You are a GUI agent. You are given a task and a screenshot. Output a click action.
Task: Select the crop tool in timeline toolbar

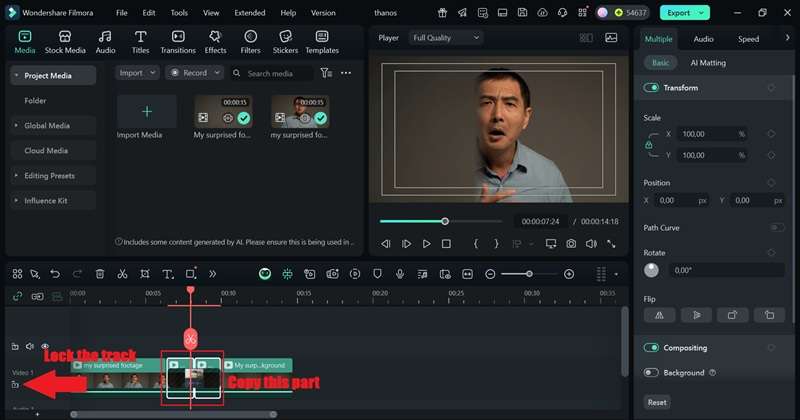[145, 274]
